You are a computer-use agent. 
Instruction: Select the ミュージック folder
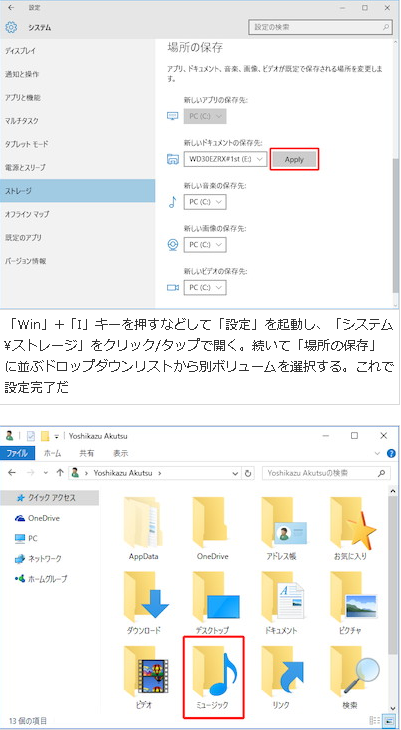tap(213, 676)
